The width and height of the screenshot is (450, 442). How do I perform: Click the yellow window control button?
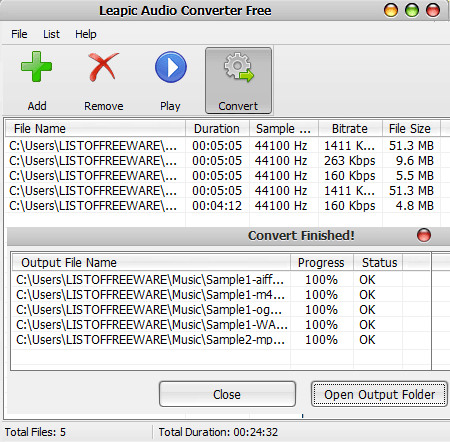point(391,10)
